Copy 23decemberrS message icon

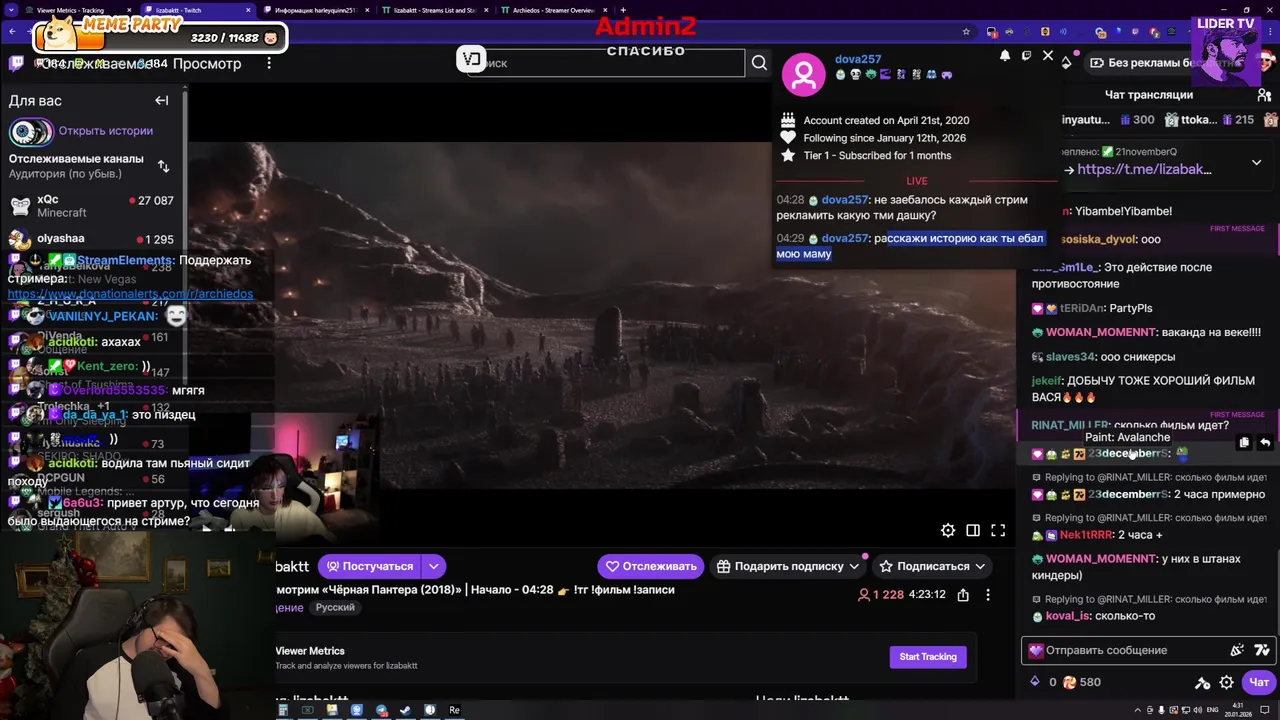point(1244,442)
